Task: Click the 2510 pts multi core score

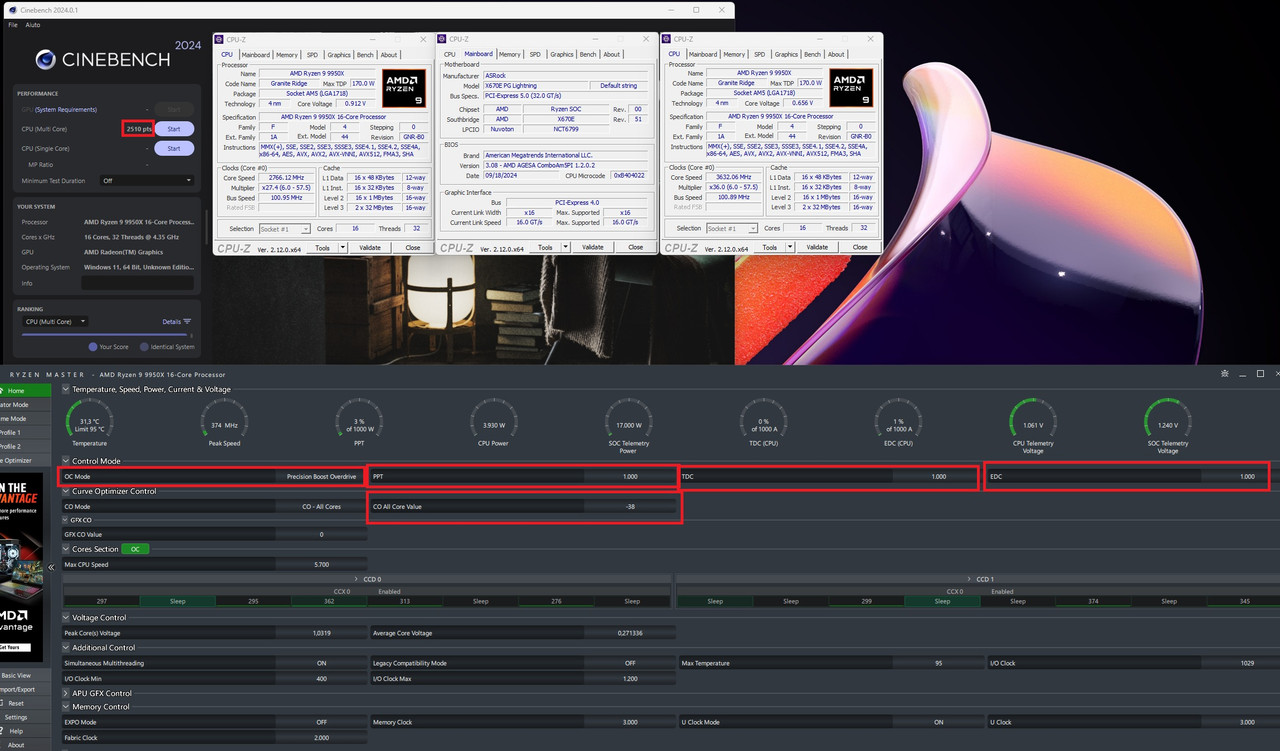Action: tap(139, 129)
